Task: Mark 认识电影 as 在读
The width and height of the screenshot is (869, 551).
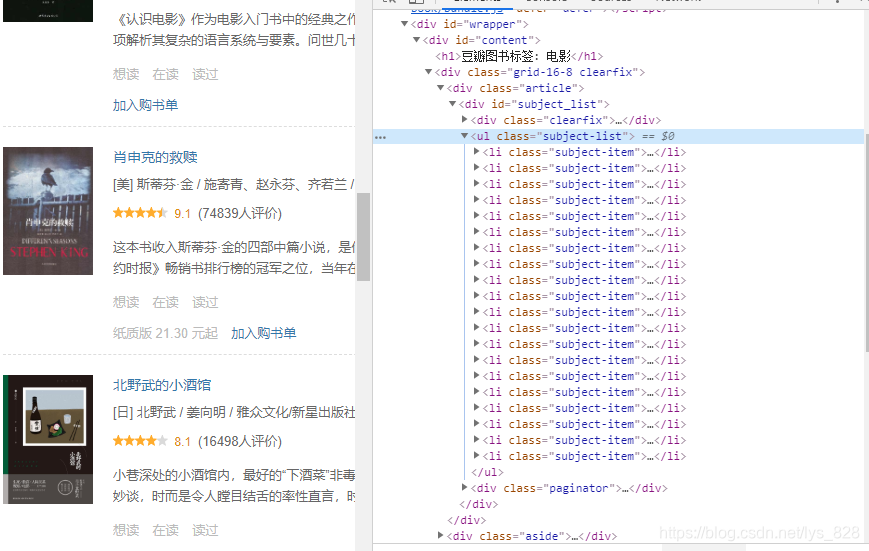Action: 166,74
